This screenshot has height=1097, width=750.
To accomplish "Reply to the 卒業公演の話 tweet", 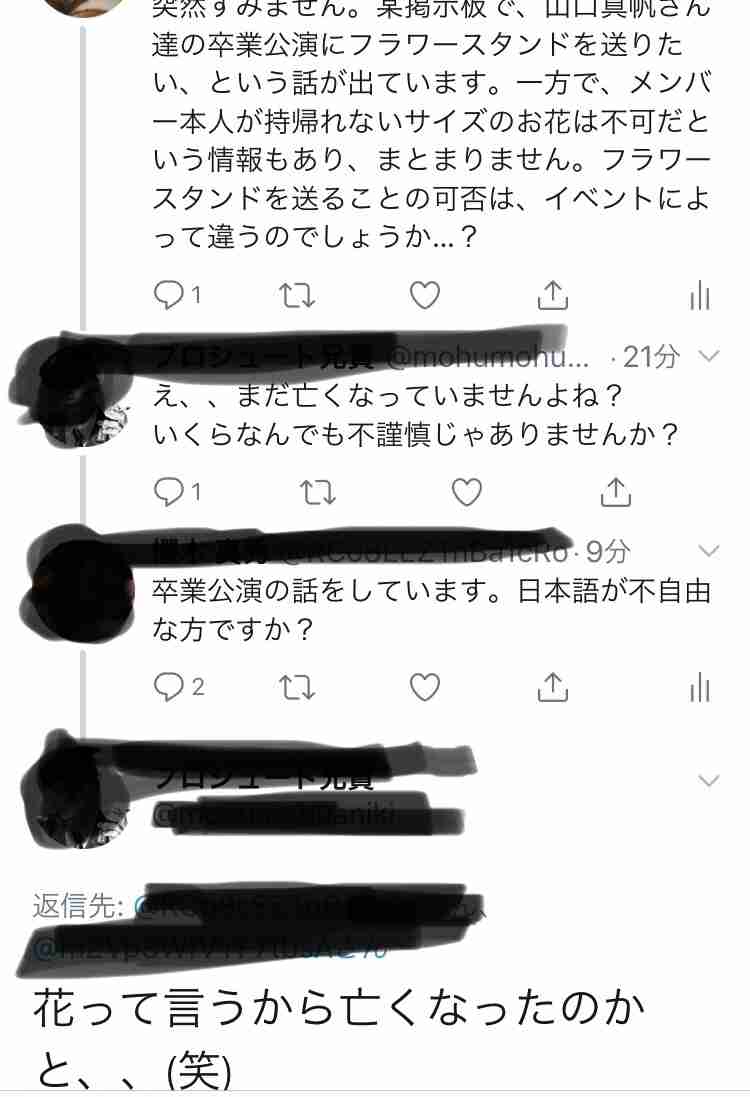I will pyautogui.click(x=169, y=686).
